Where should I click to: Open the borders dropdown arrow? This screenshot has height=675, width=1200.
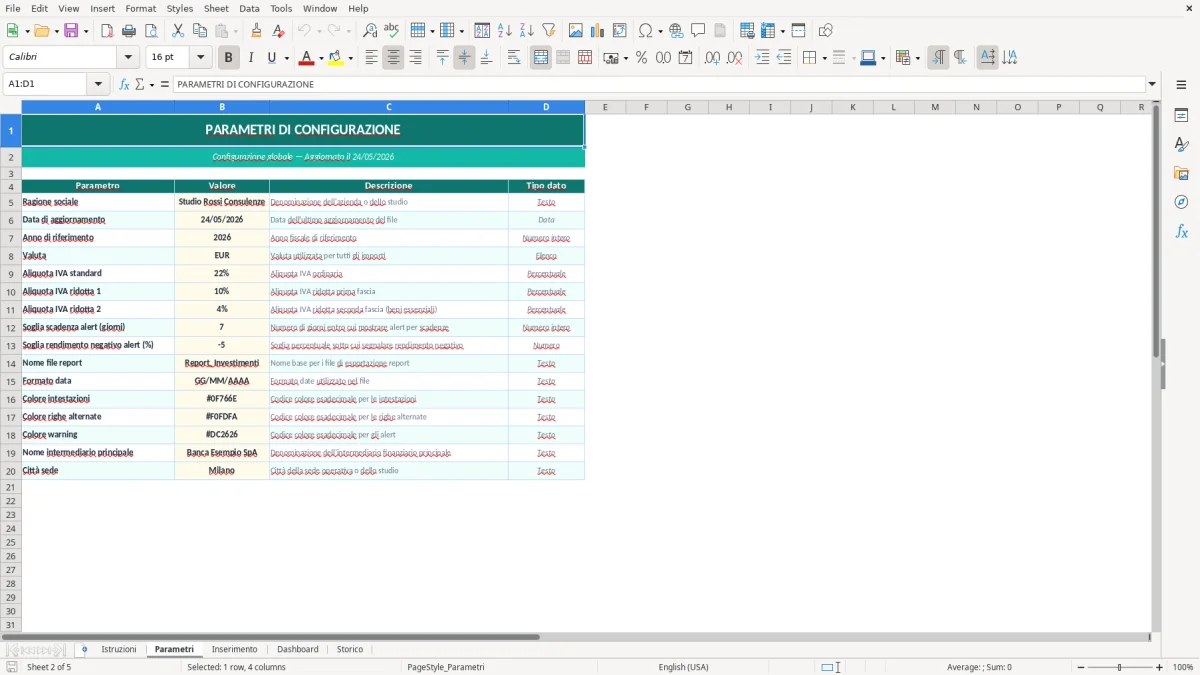pos(823,58)
